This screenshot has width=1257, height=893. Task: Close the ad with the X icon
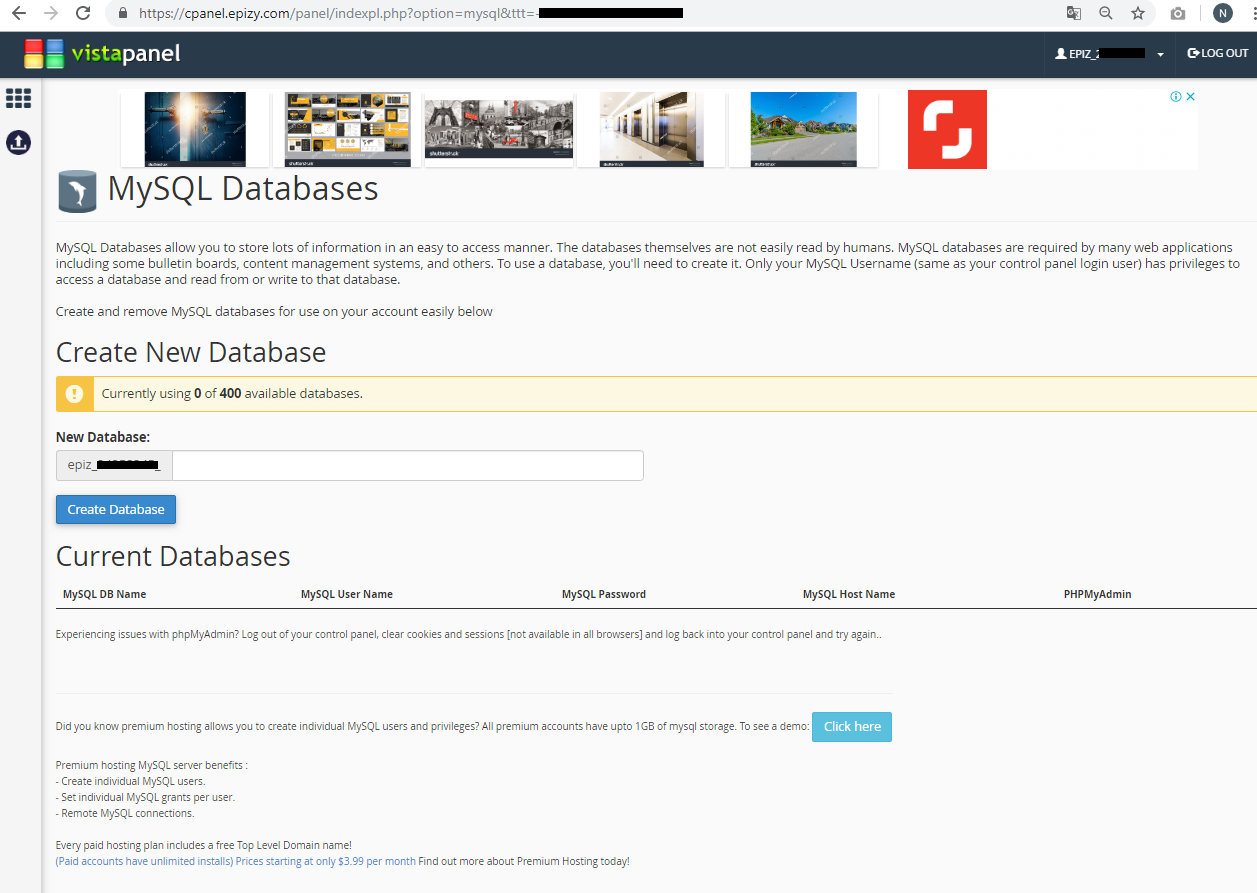click(1191, 97)
